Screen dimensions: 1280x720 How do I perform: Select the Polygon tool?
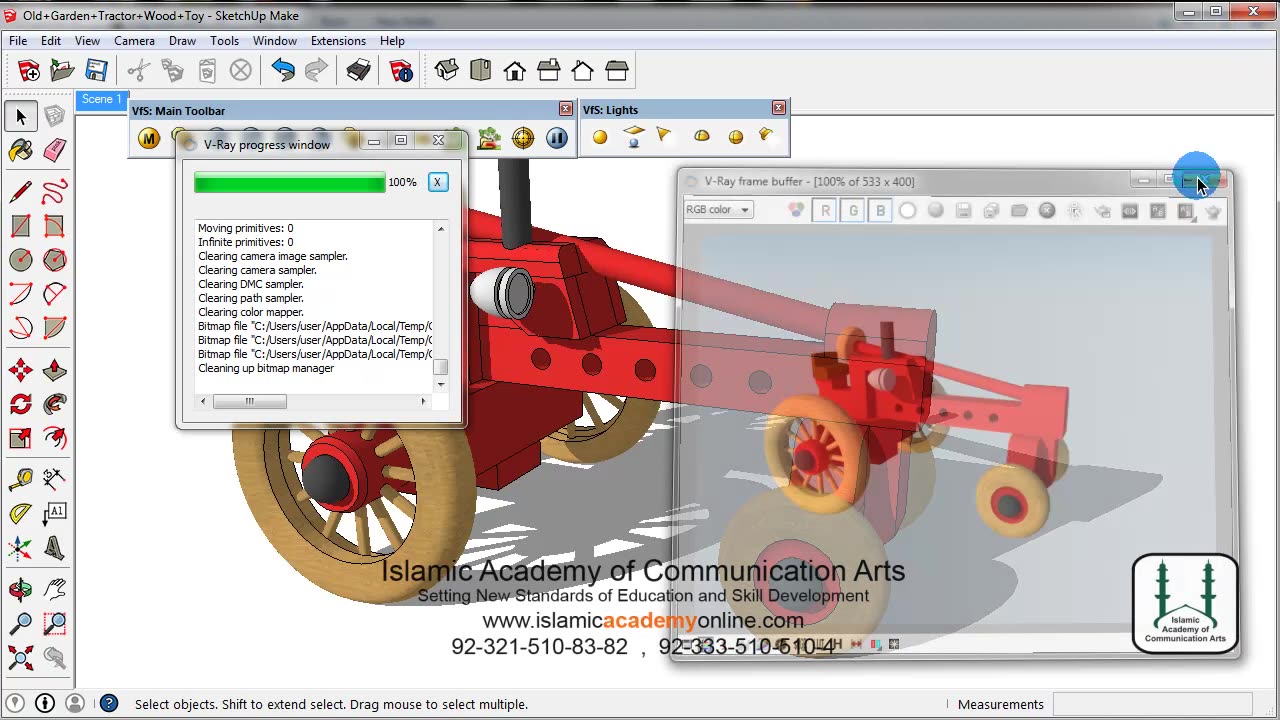[x=55, y=260]
